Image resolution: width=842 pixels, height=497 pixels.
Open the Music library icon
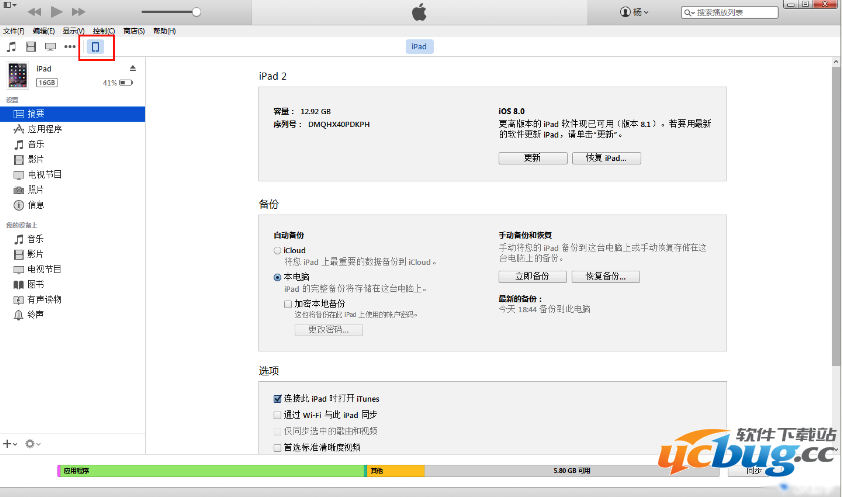[x=11, y=47]
